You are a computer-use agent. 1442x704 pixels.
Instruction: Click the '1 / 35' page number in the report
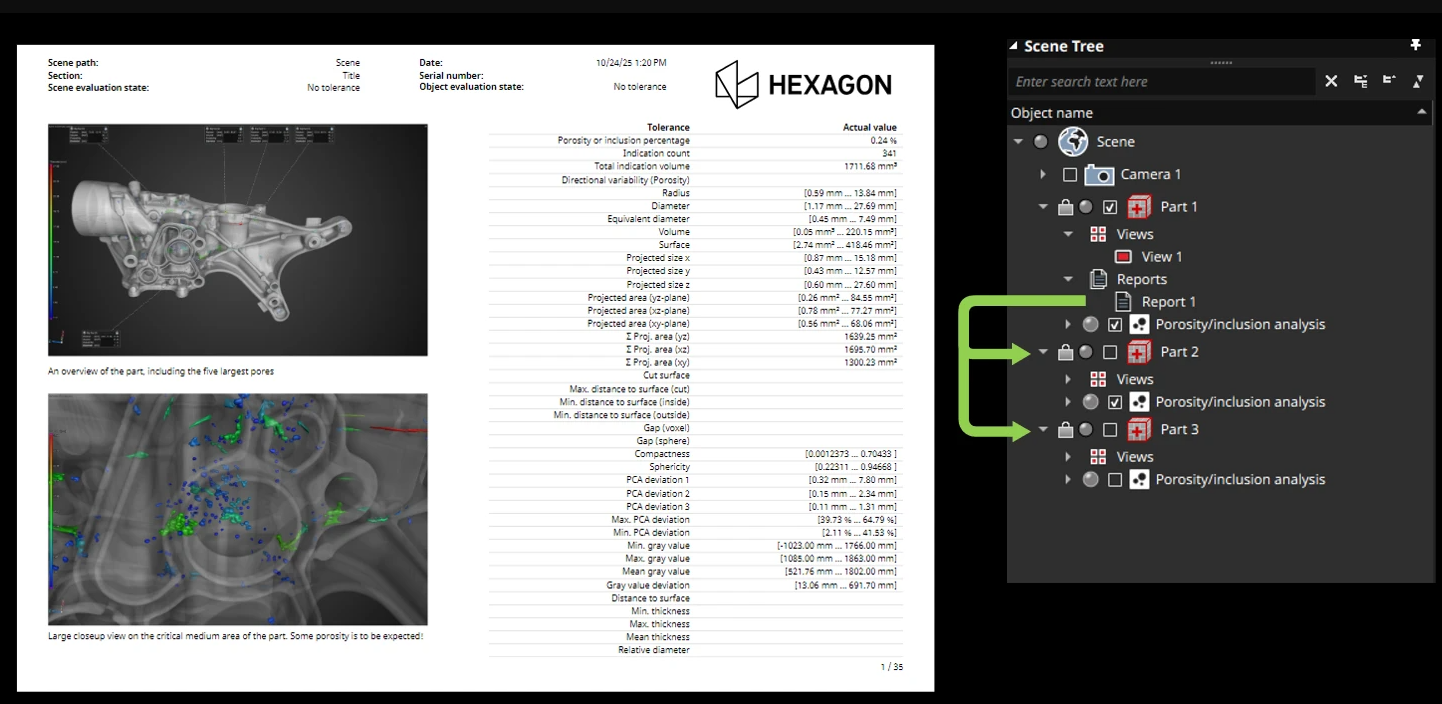point(891,667)
